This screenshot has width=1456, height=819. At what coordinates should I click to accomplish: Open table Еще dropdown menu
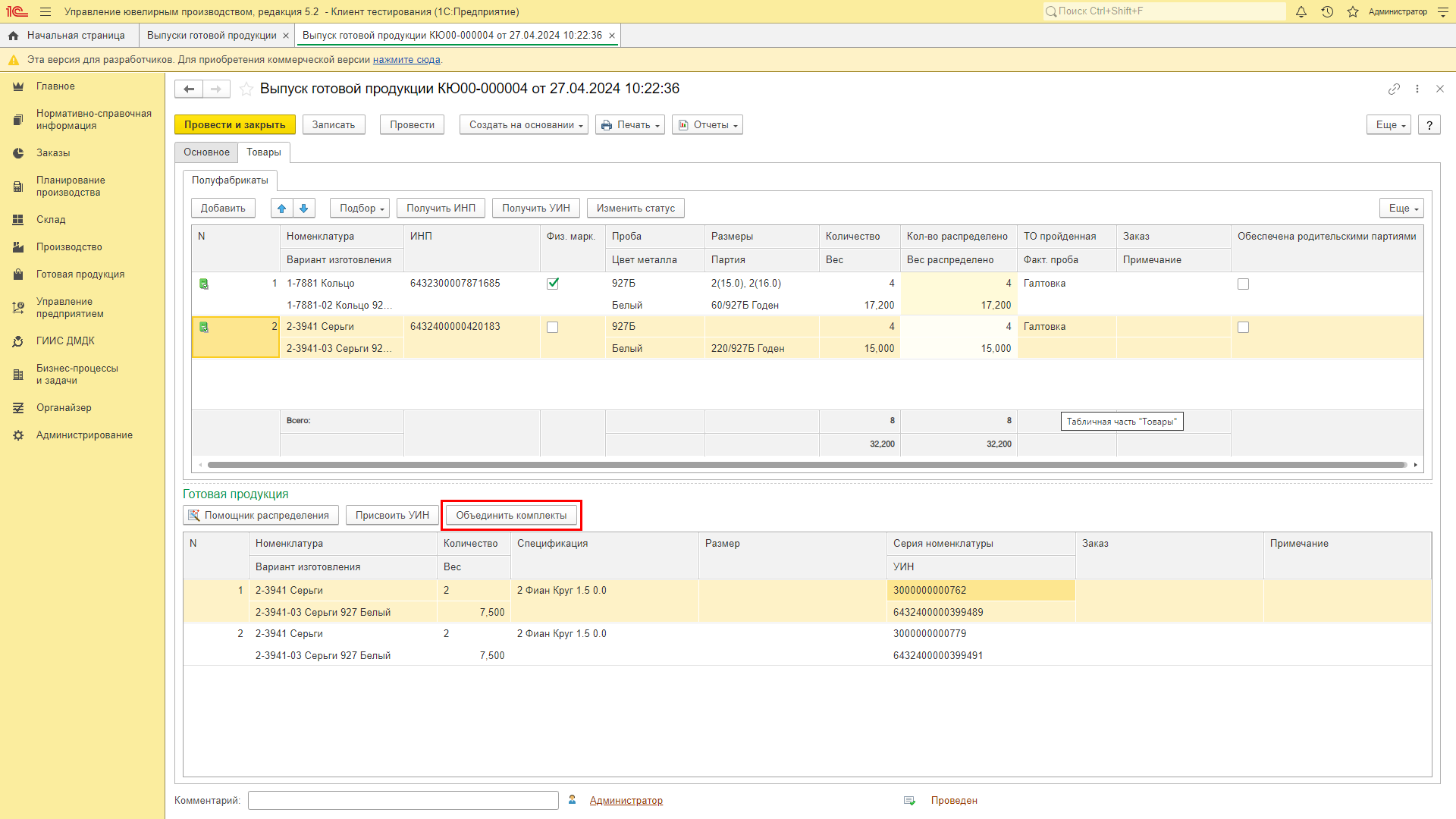tap(1401, 208)
